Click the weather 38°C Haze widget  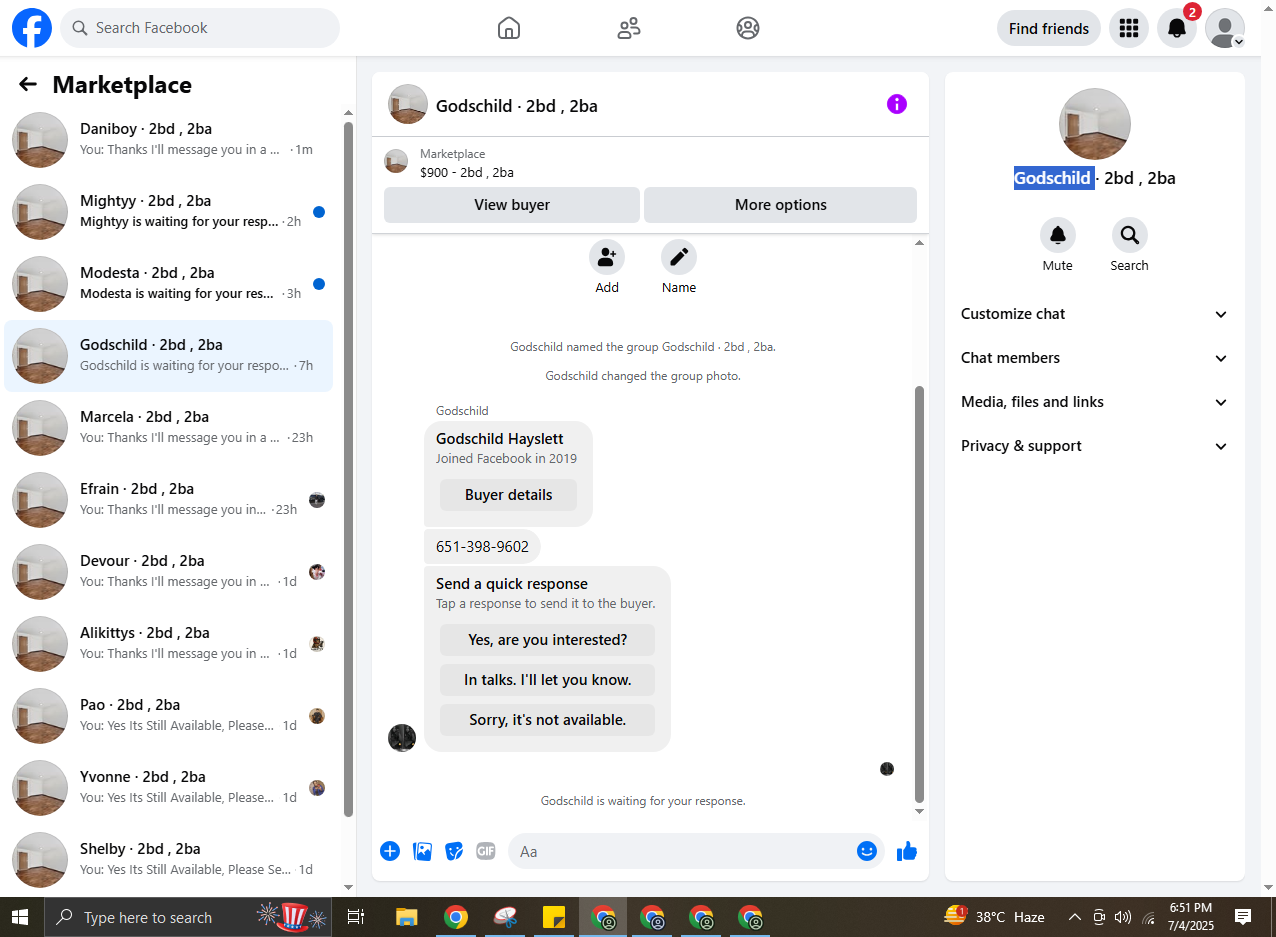pyautogui.click(x=995, y=917)
